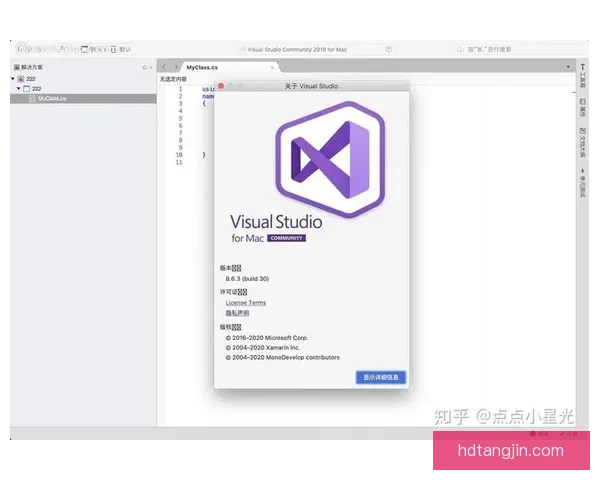Navigate forward with the right arrow

click(x=176, y=66)
